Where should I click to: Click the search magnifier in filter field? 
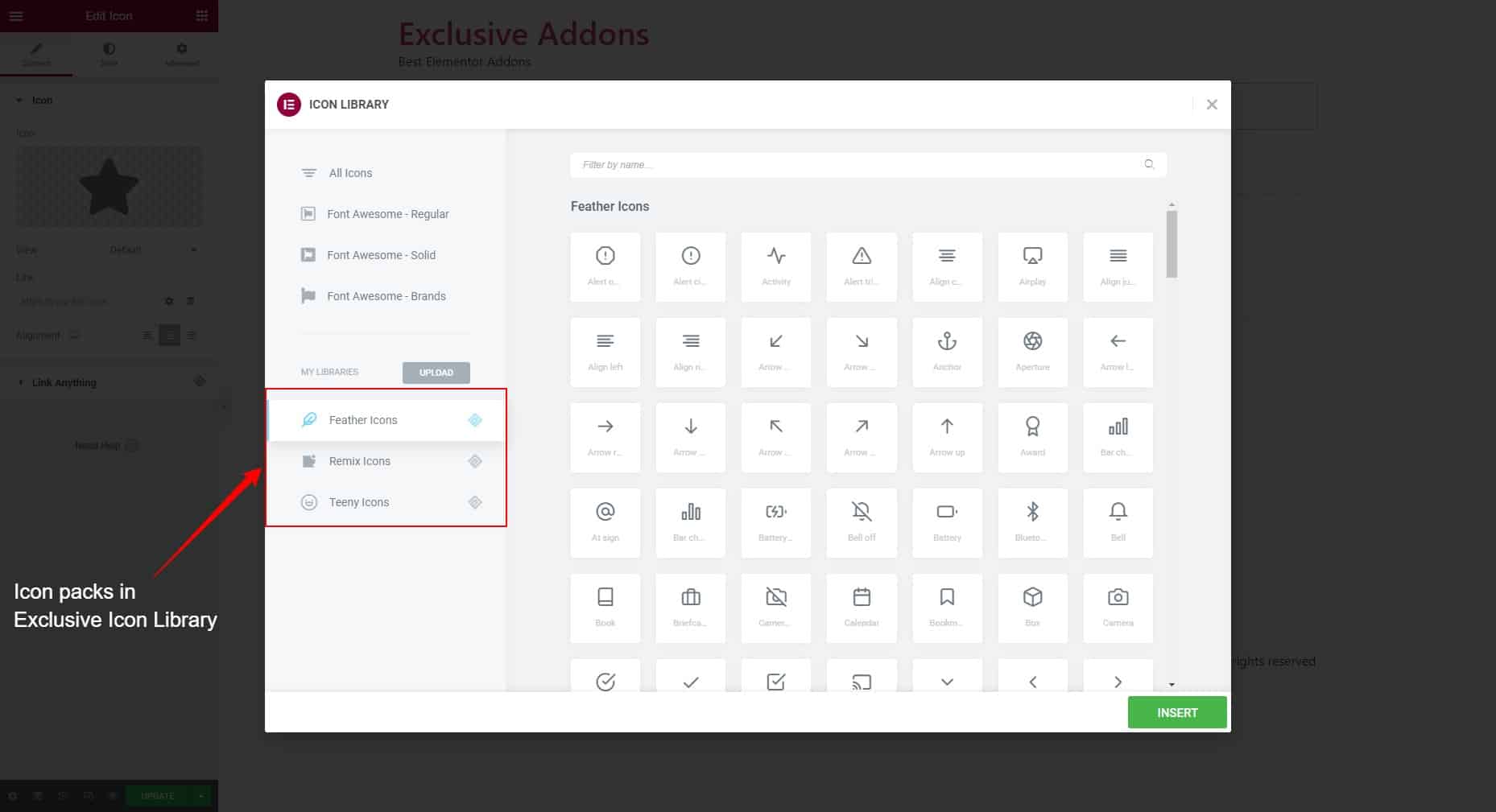pyautogui.click(x=1149, y=164)
